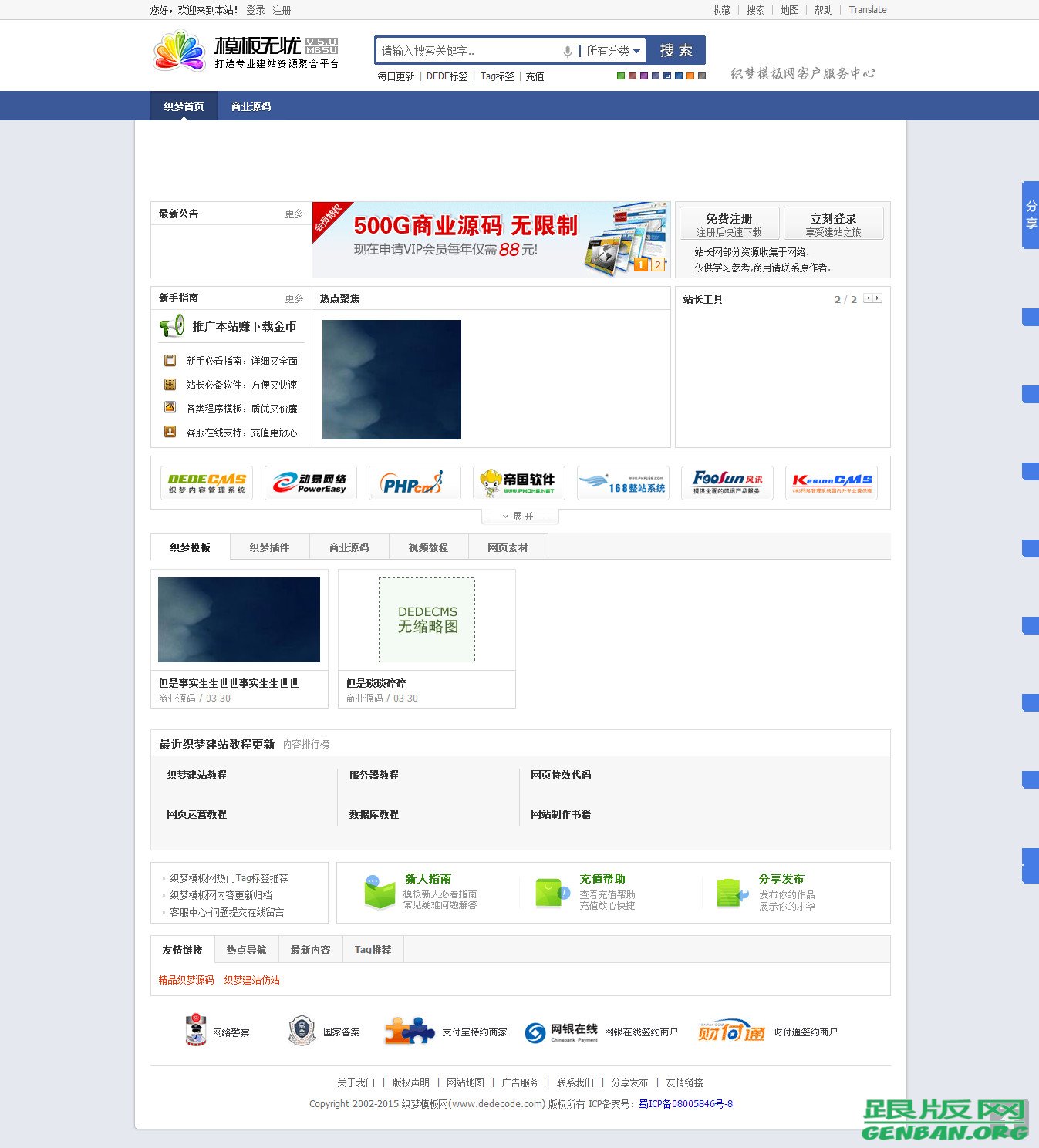Click the 动易网络 PowerEasy logo
The height and width of the screenshot is (1148, 1039).
[x=310, y=483]
